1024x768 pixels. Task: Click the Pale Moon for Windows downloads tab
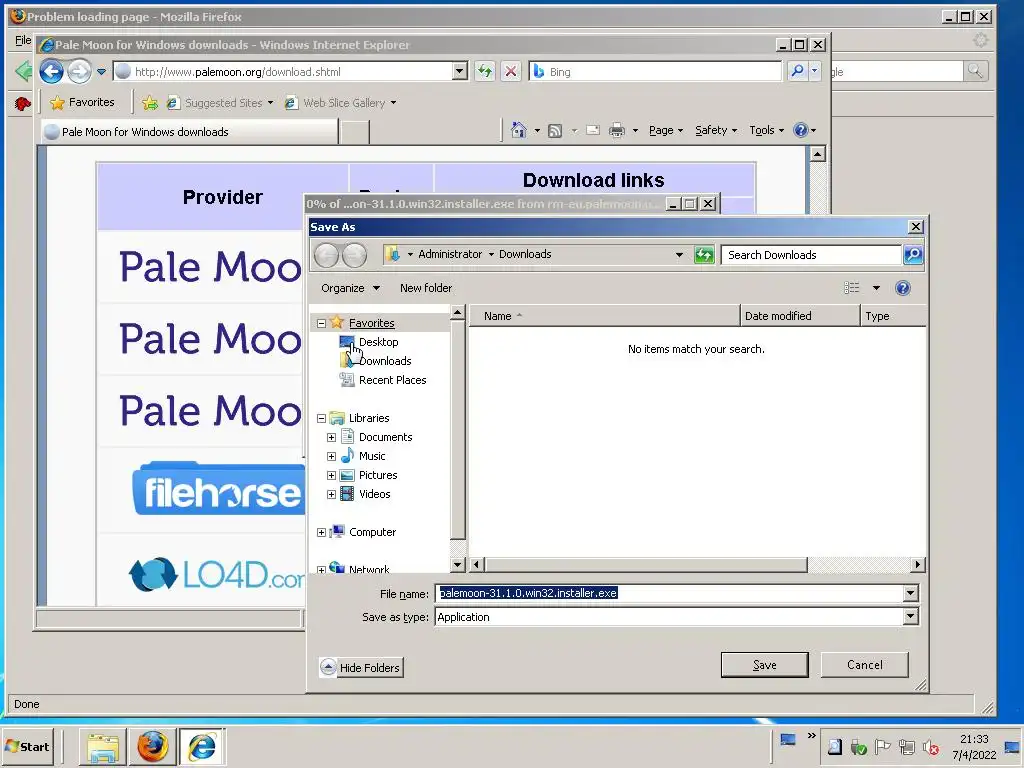(x=189, y=132)
